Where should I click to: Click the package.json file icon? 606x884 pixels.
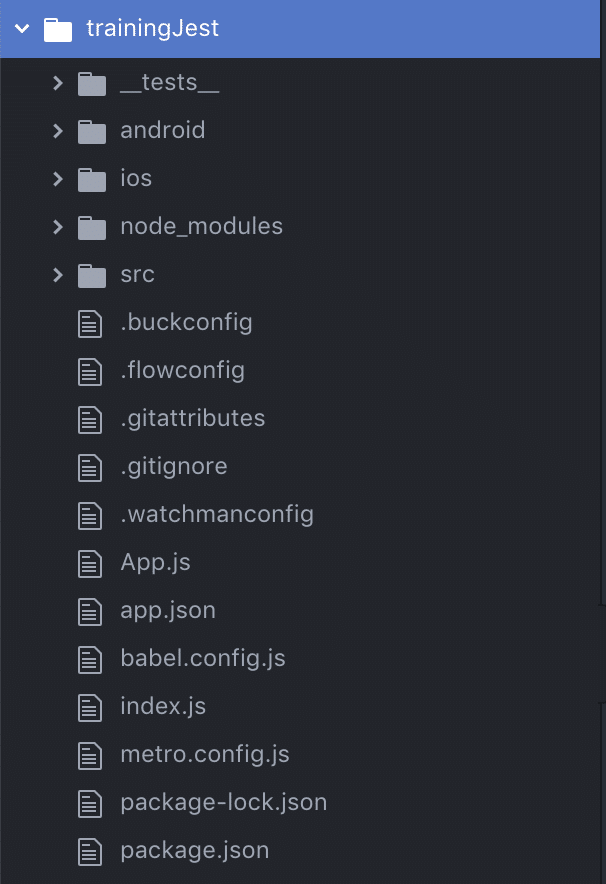coord(91,851)
